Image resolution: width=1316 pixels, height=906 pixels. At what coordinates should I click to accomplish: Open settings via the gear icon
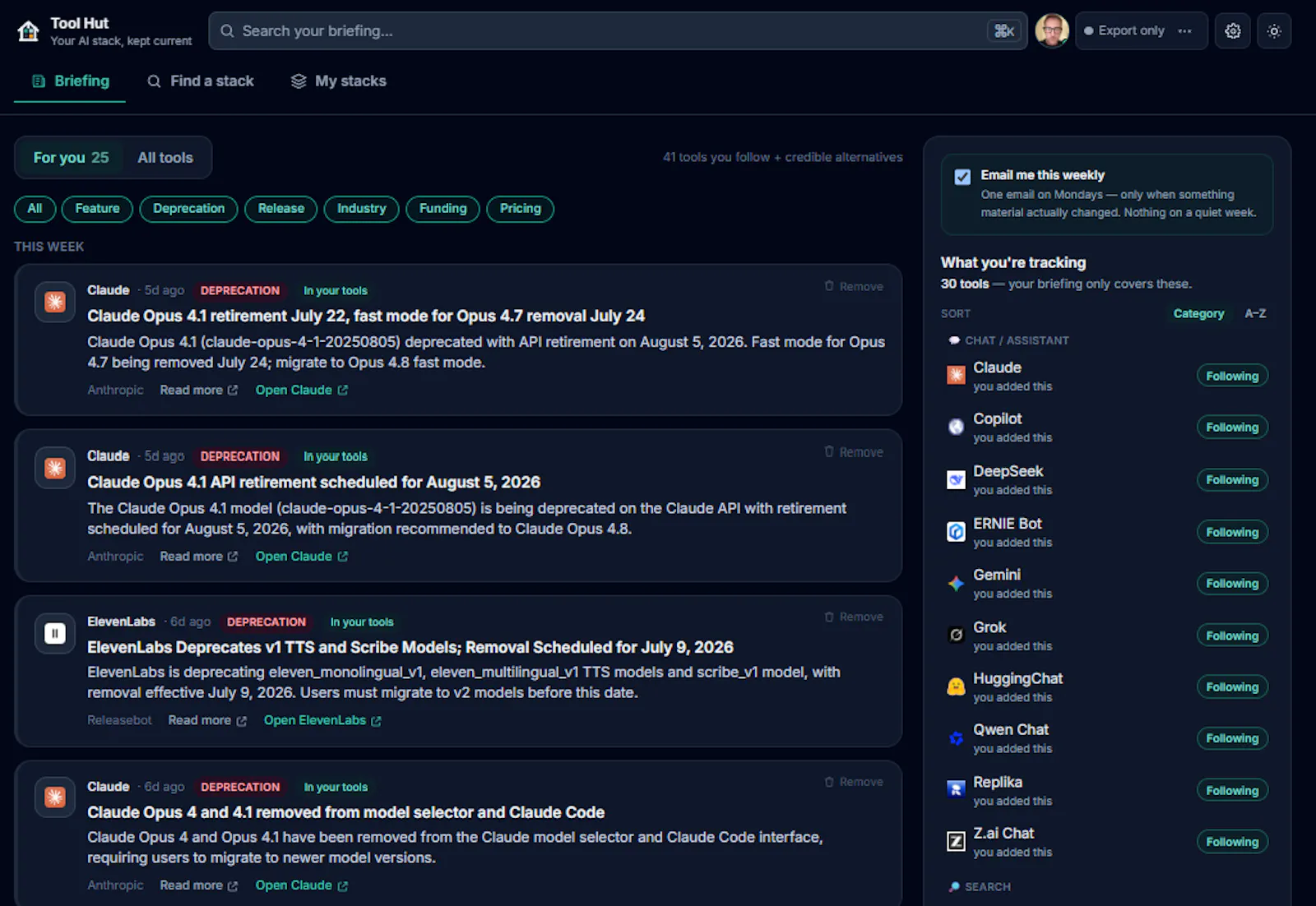point(1232,31)
